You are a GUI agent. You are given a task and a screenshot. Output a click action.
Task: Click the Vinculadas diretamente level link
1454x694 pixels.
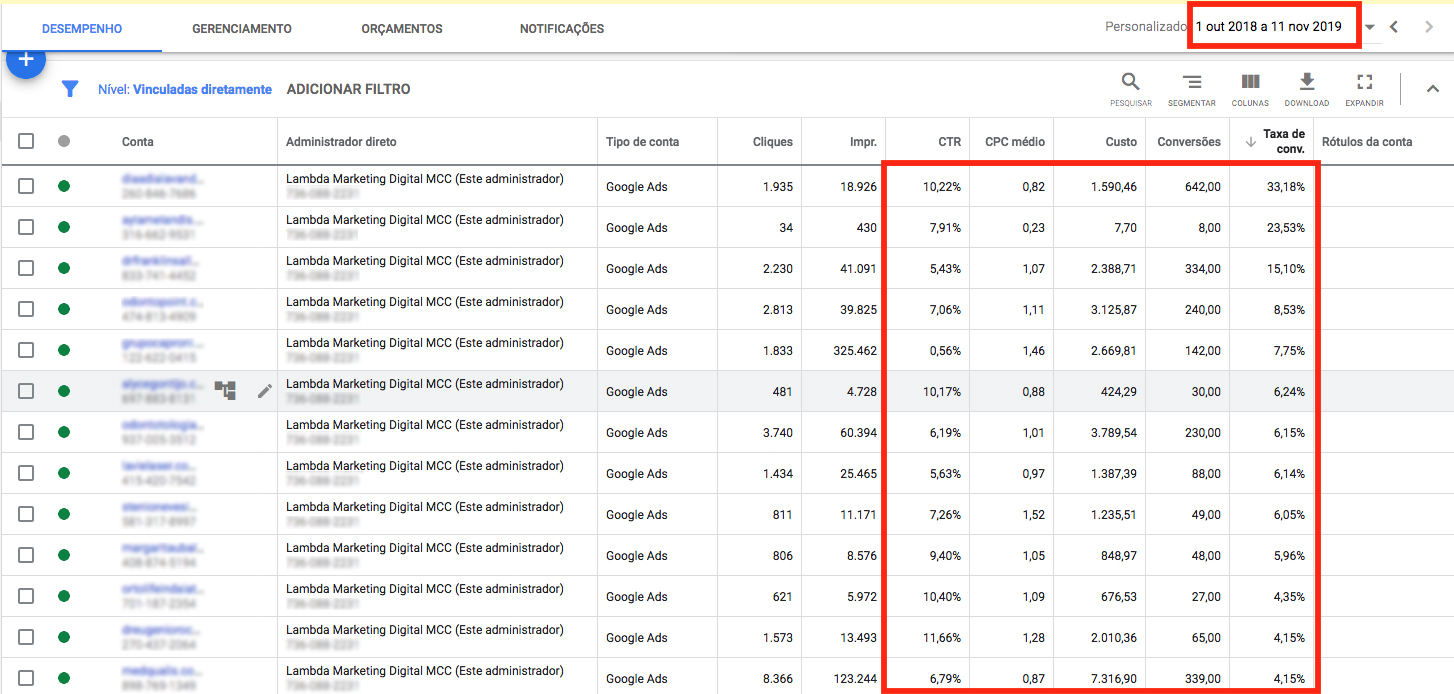(202, 89)
